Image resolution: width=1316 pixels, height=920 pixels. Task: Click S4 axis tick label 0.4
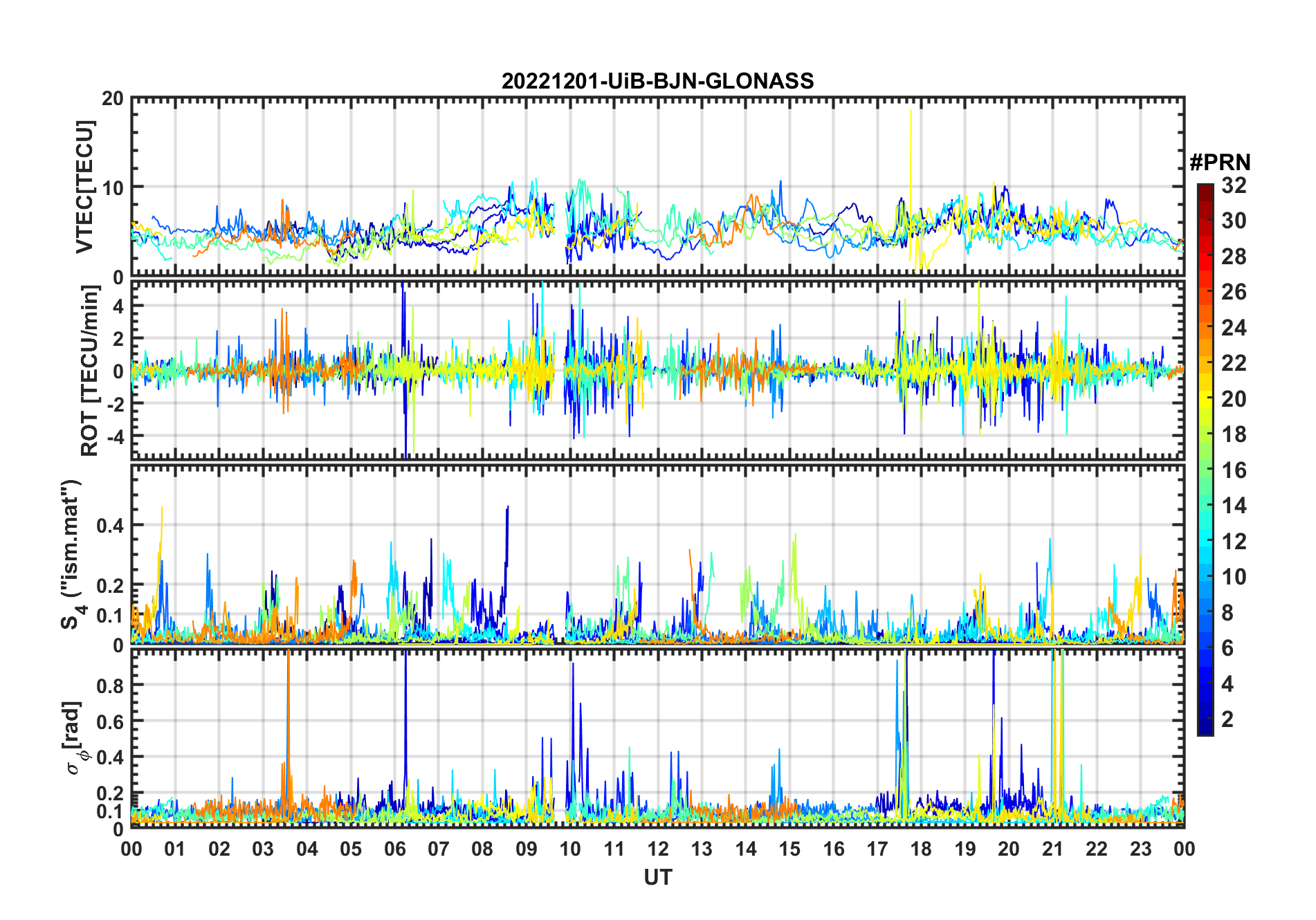click(110, 526)
